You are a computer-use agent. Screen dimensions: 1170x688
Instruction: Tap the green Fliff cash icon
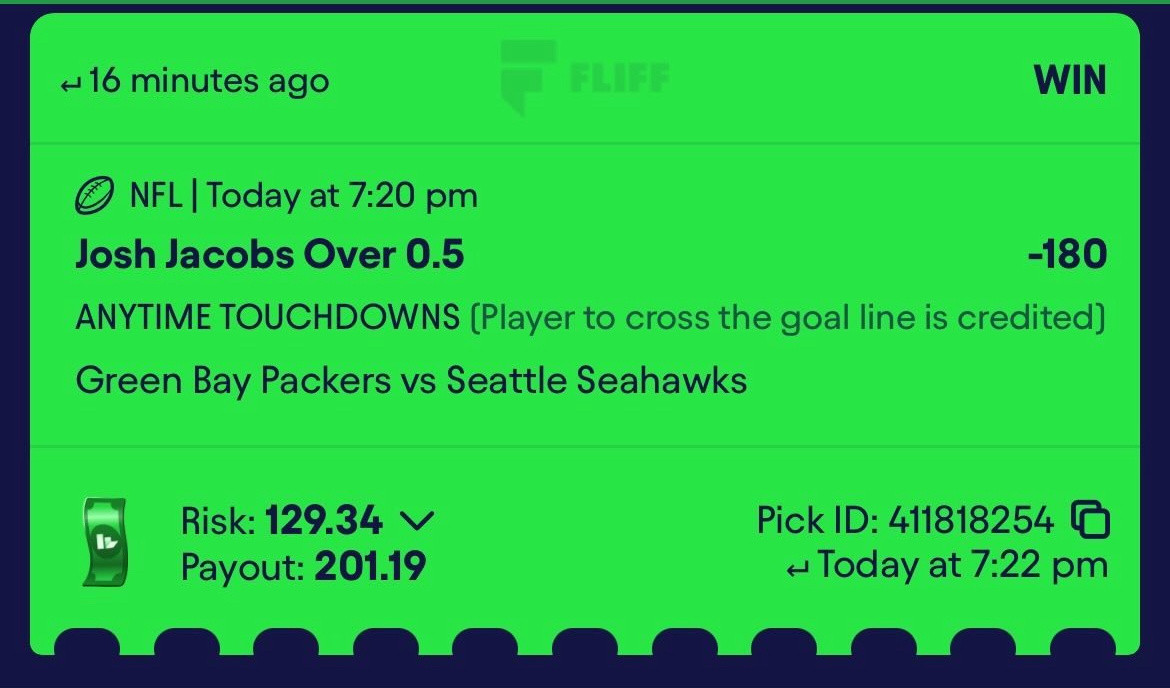104,542
